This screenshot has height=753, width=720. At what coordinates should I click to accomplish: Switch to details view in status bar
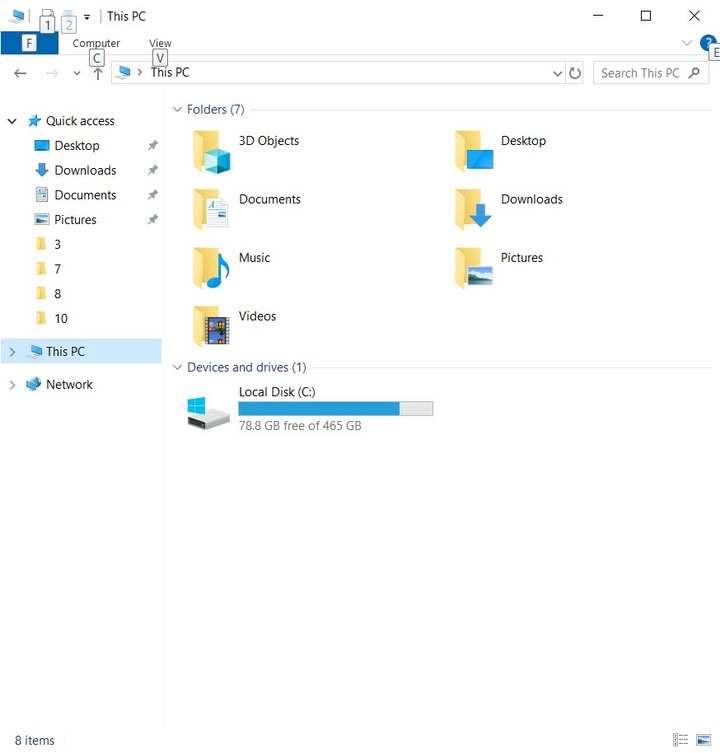[x=681, y=740]
